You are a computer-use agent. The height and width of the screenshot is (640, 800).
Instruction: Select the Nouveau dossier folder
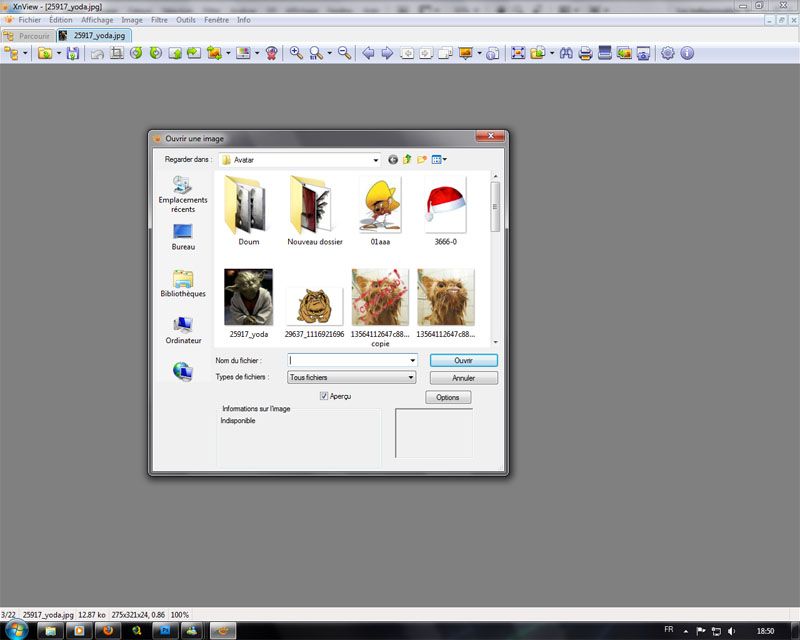pos(314,210)
